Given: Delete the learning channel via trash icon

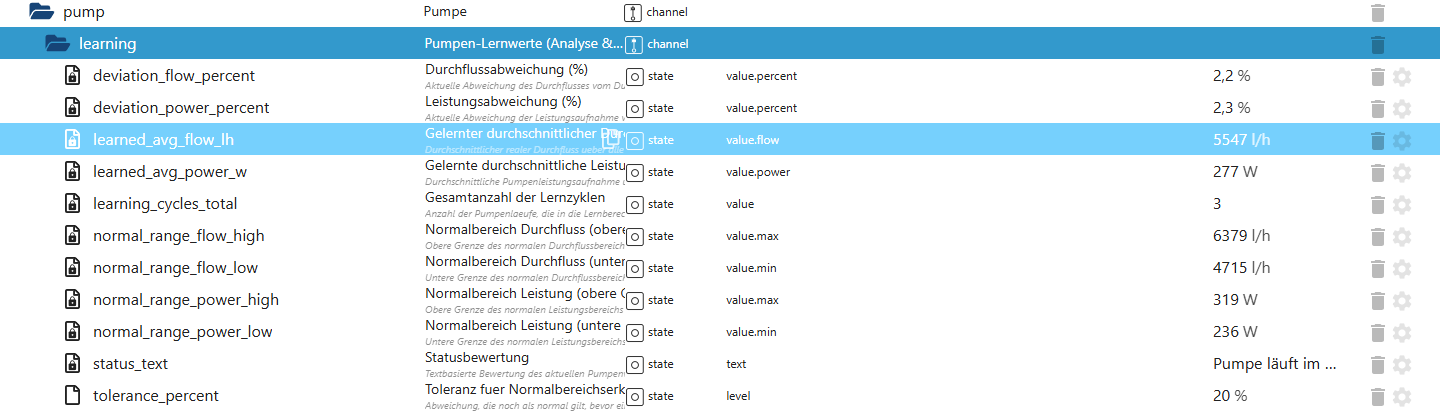Looking at the screenshot, I should tap(1378, 44).
